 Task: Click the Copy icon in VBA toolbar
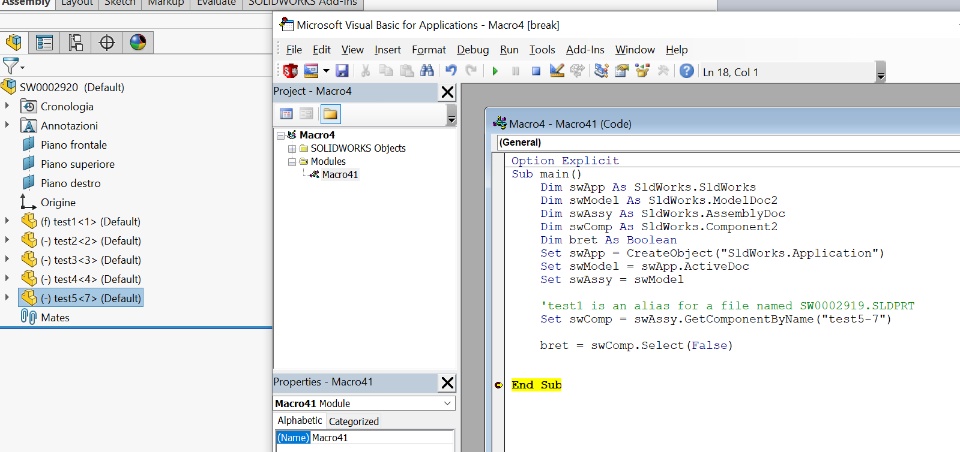pos(386,71)
